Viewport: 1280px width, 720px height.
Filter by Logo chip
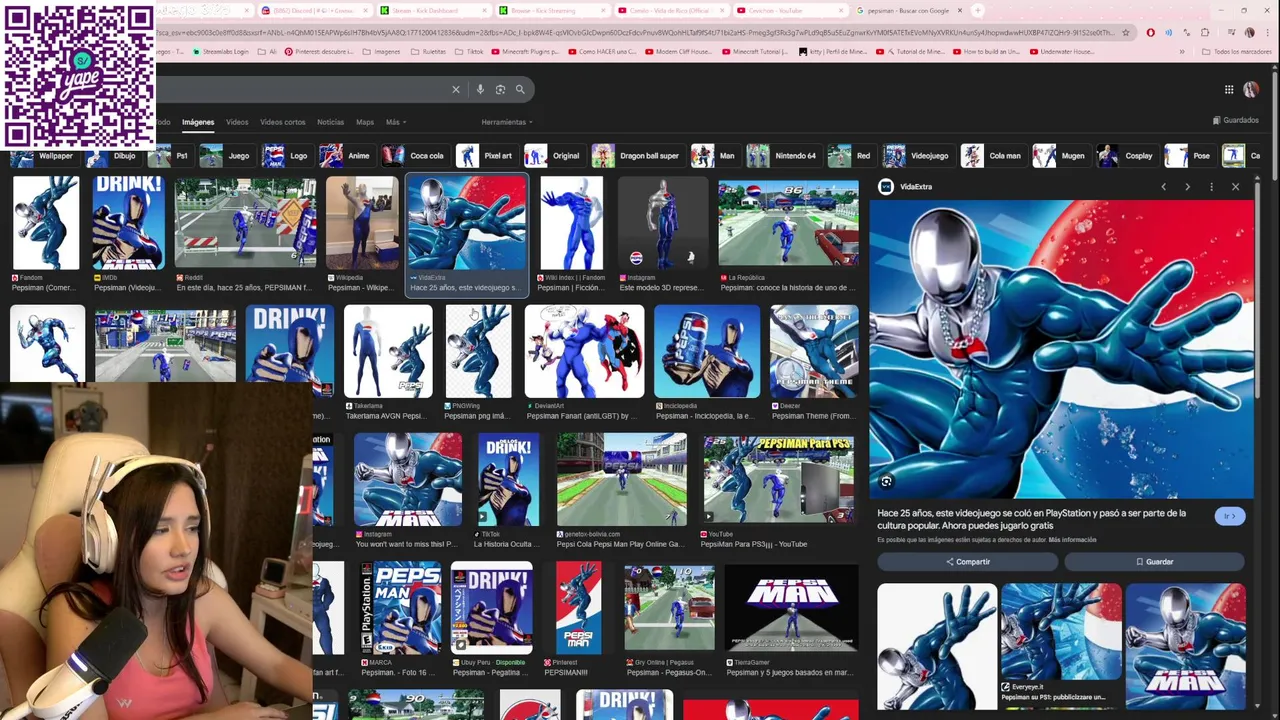coord(286,156)
